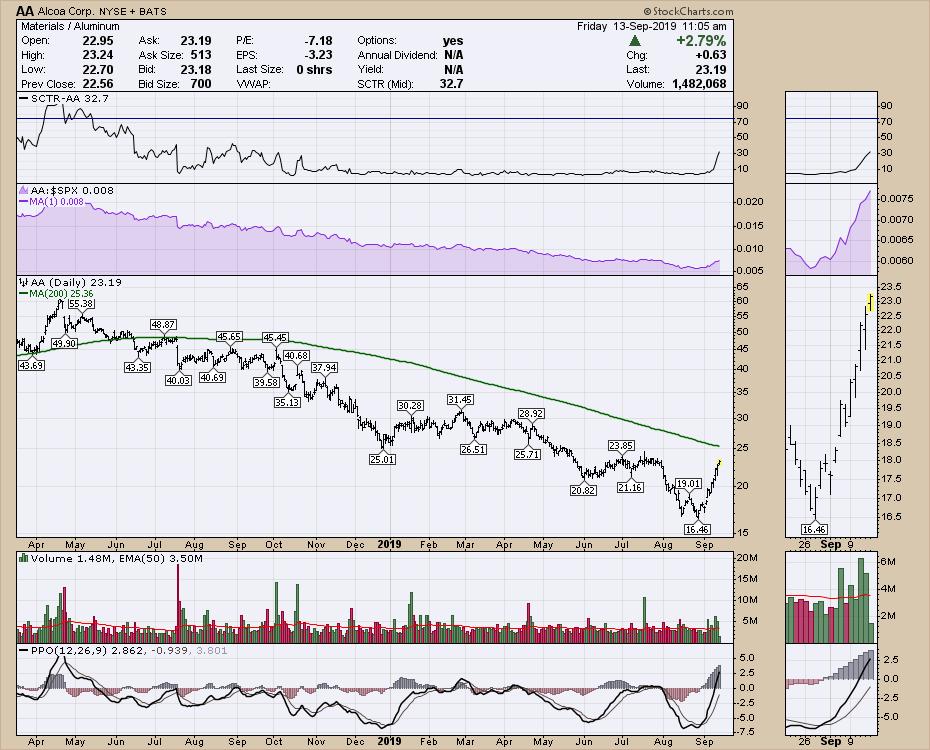Click the 25.01 price low label
This screenshot has width=930, height=750.
[382, 459]
